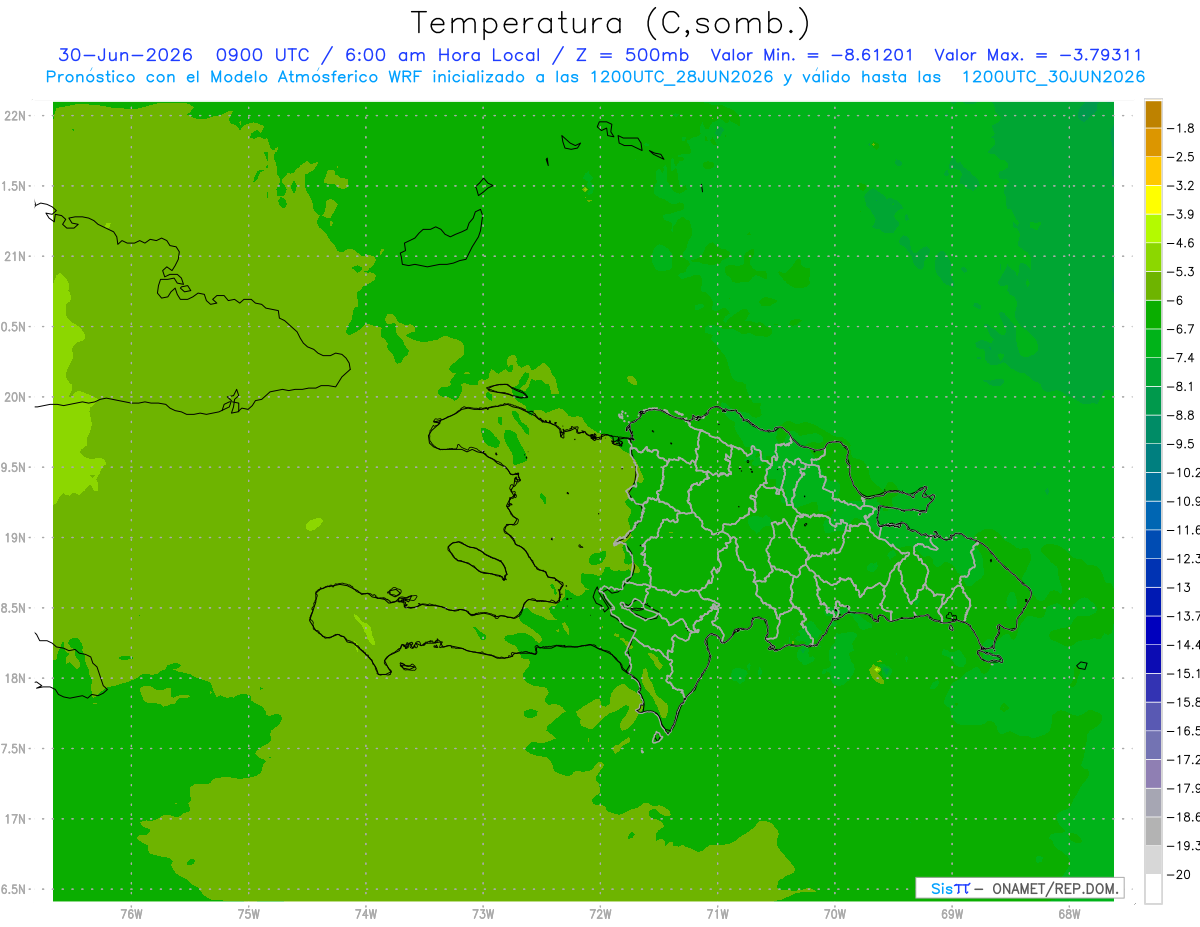Select the "72W" longitude label

coord(600,914)
